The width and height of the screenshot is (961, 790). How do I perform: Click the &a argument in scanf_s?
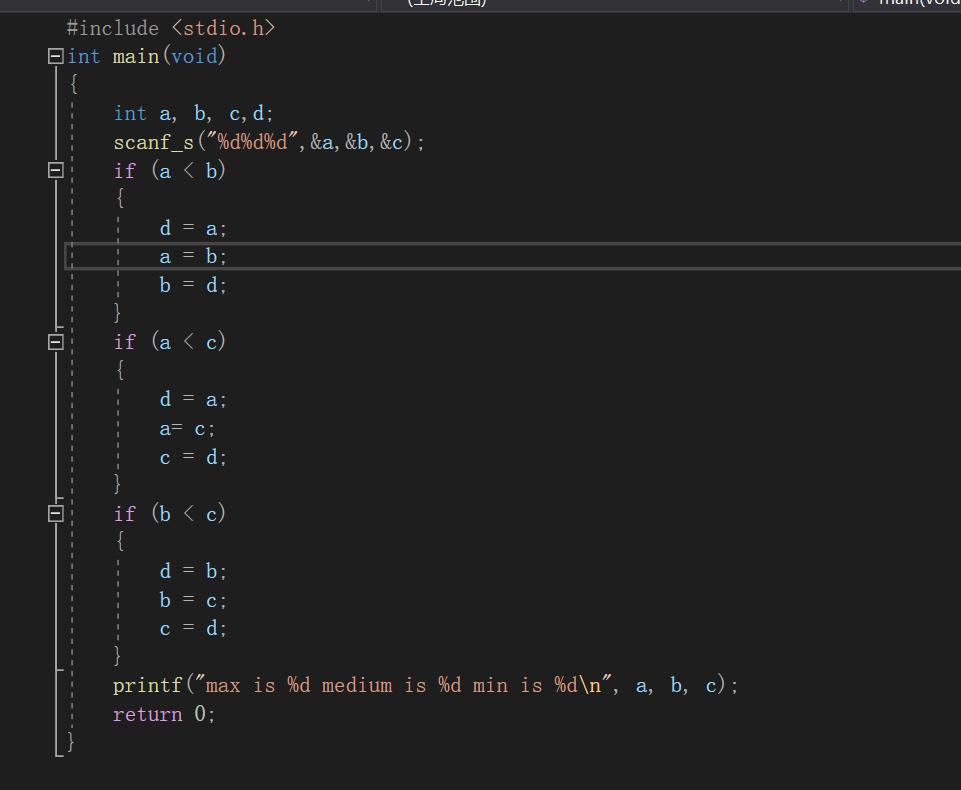click(x=322, y=142)
